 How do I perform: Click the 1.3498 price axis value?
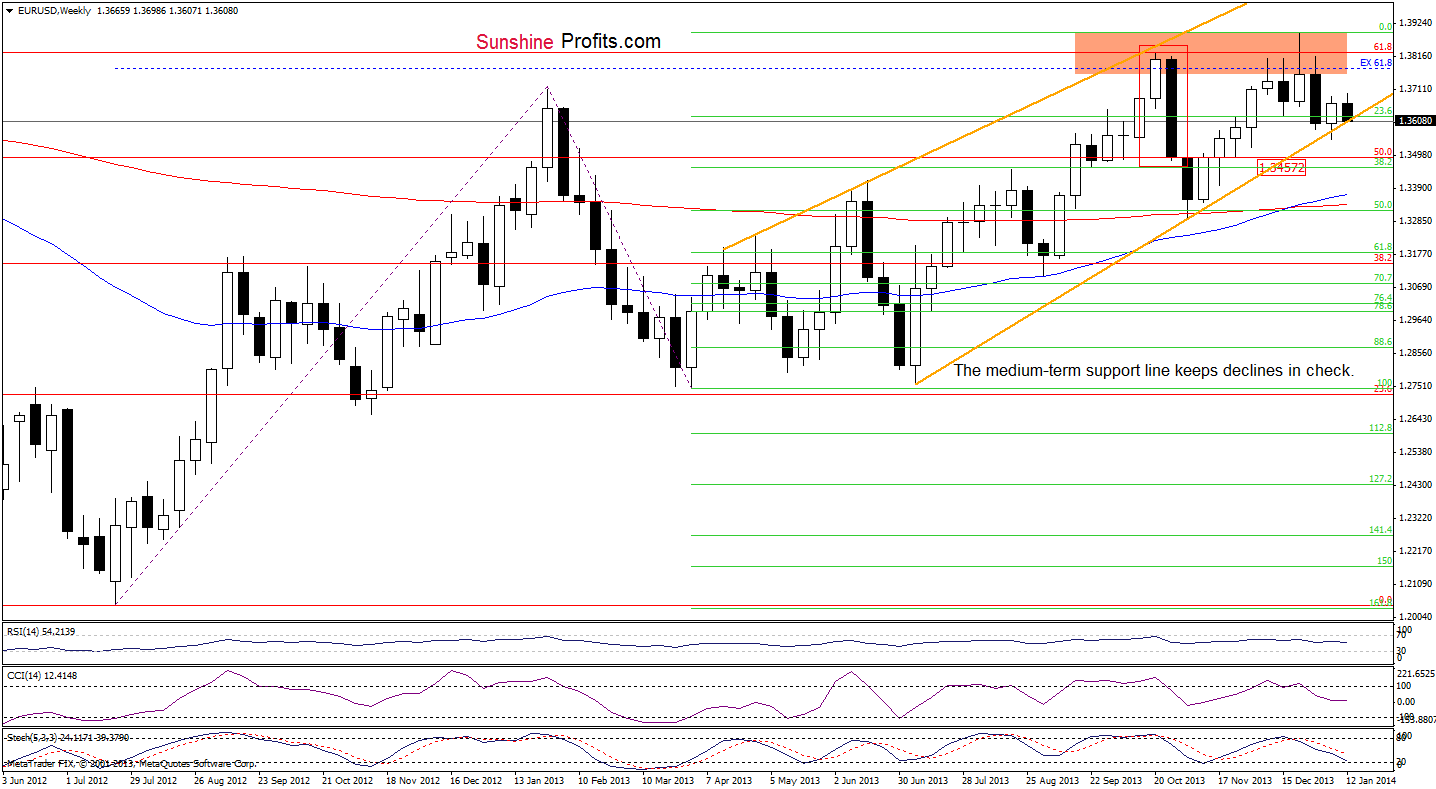[x=1415, y=154]
